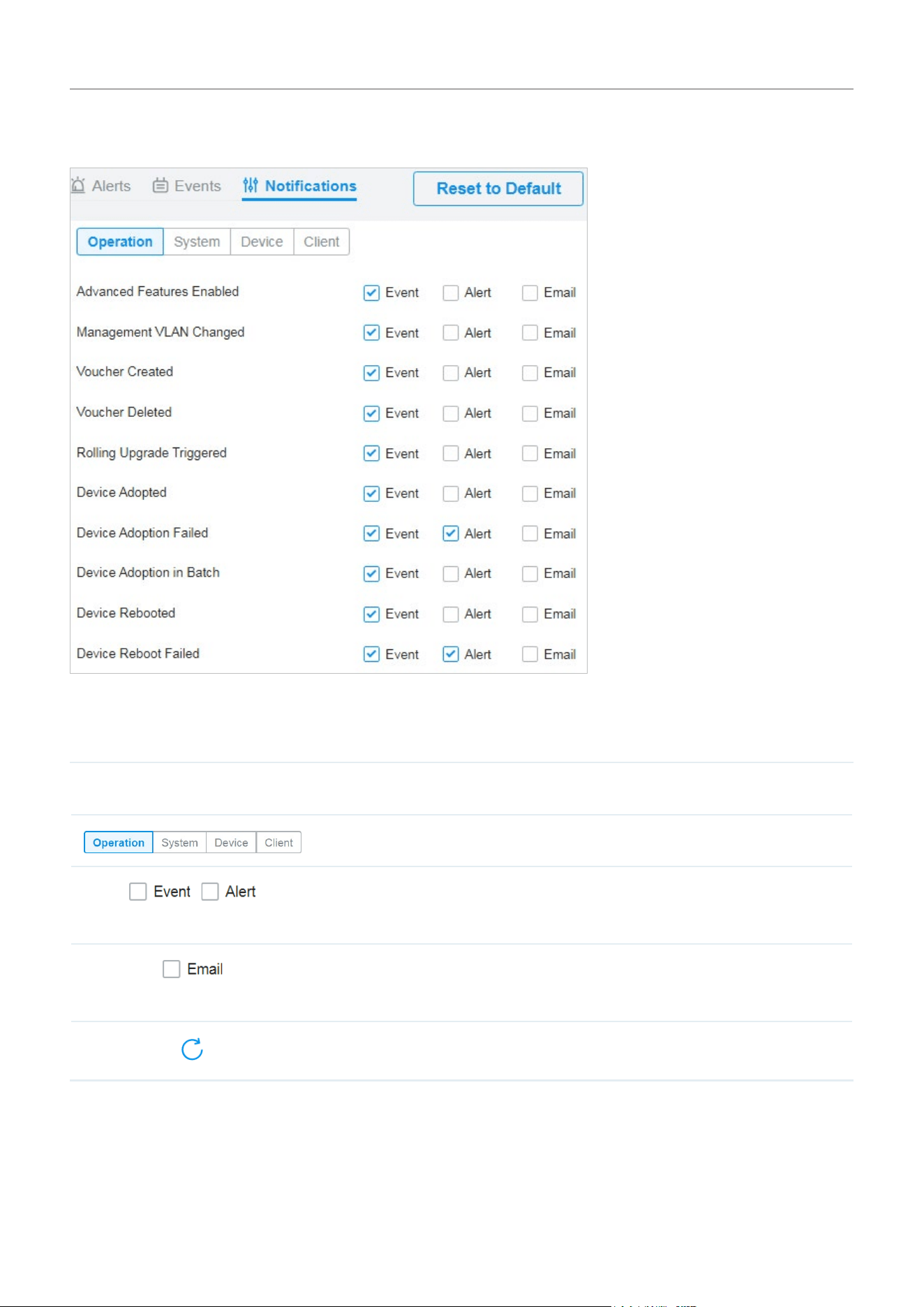
Task: Check Alert for Rolling Upgrade Triggered
Action: [x=451, y=454]
